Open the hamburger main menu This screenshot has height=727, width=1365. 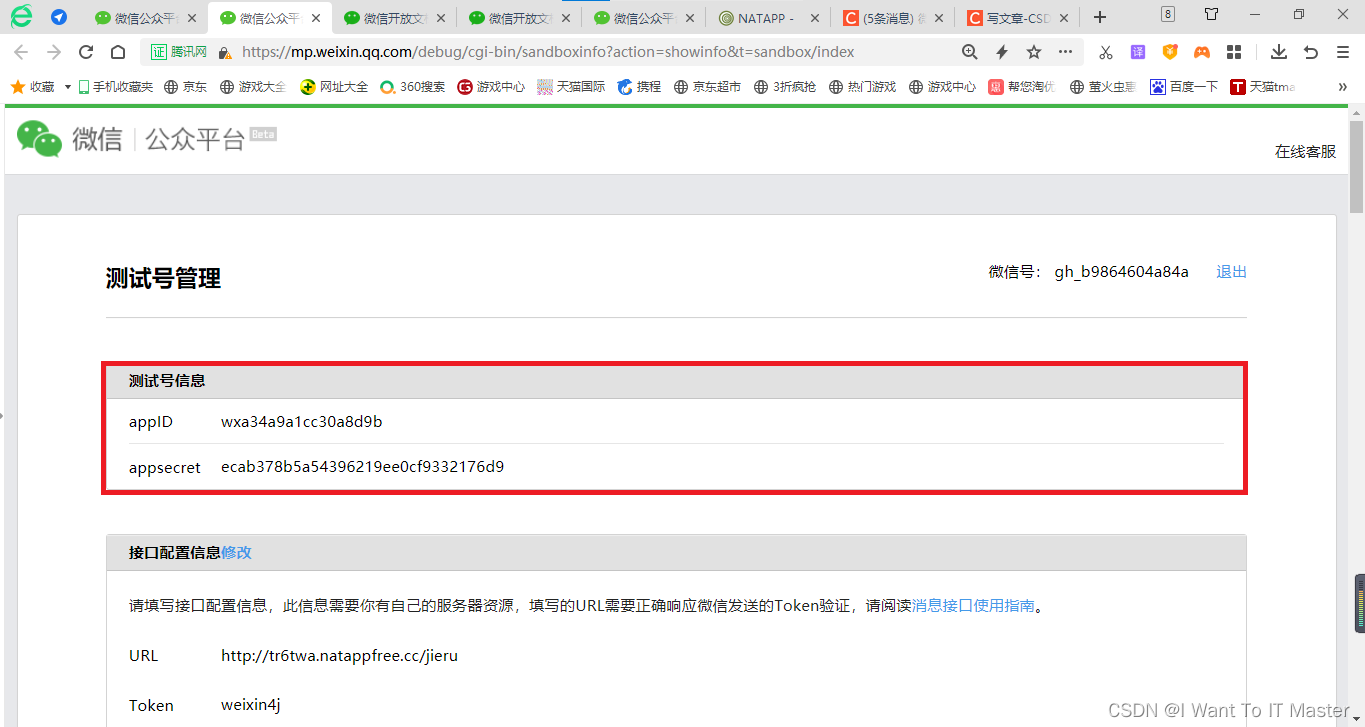click(x=1343, y=52)
